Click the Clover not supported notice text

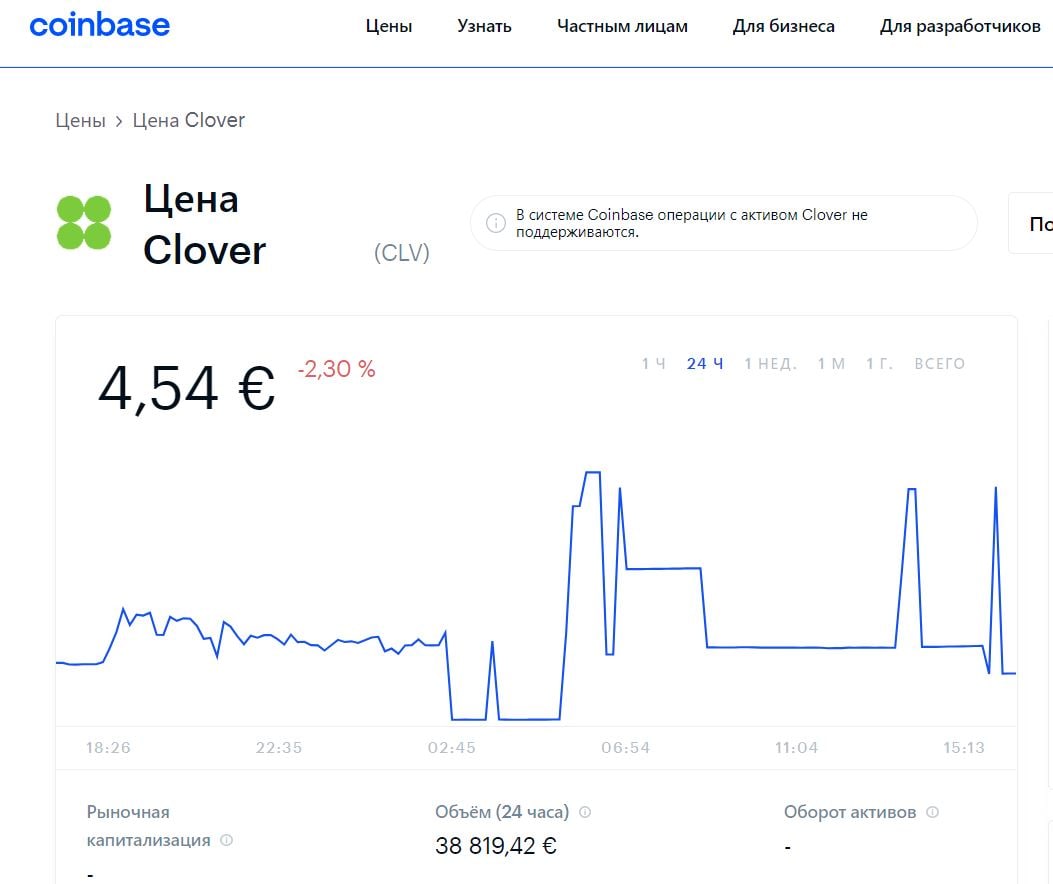pos(692,223)
